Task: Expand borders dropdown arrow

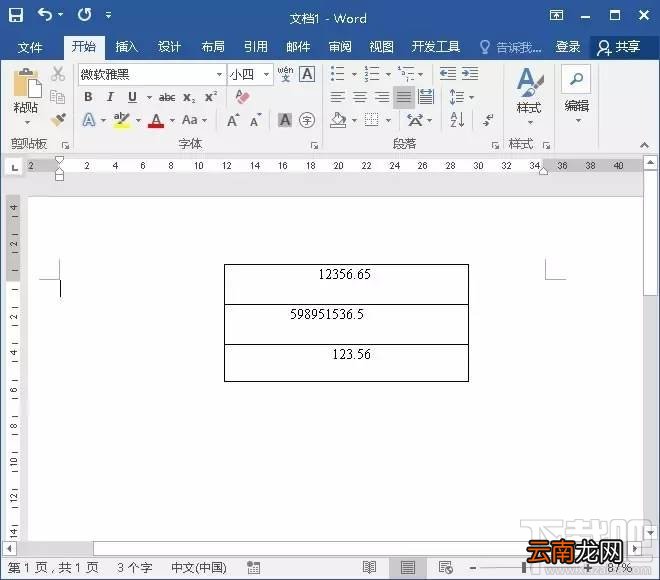Action: click(388, 121)
